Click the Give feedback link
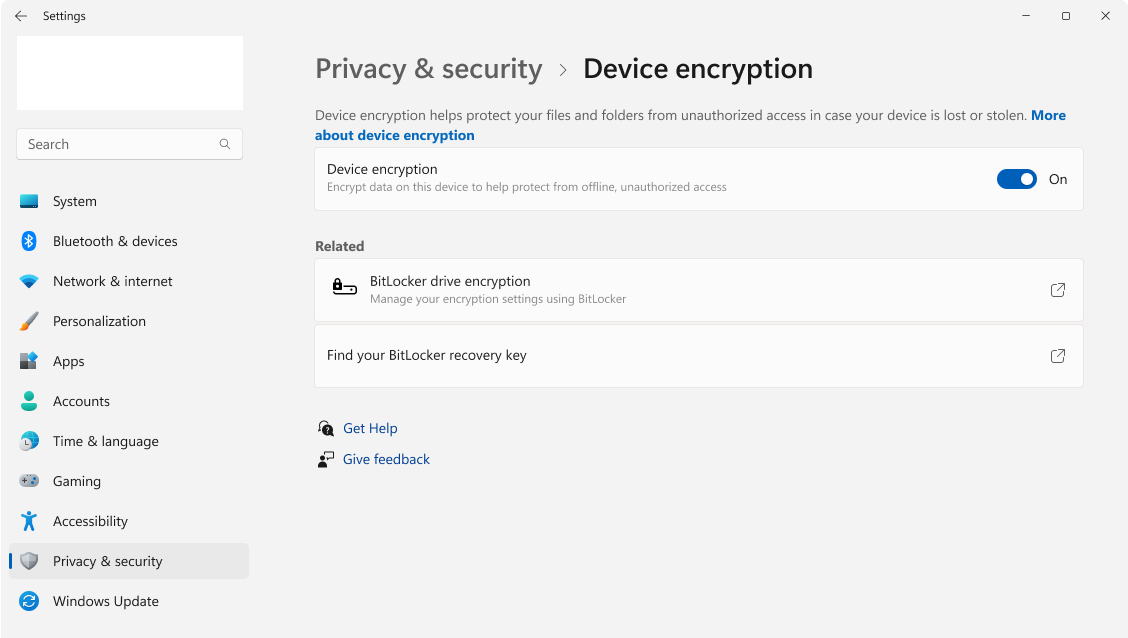The height and width of the screenshot is (638, 1128). [x=386, y=460]
